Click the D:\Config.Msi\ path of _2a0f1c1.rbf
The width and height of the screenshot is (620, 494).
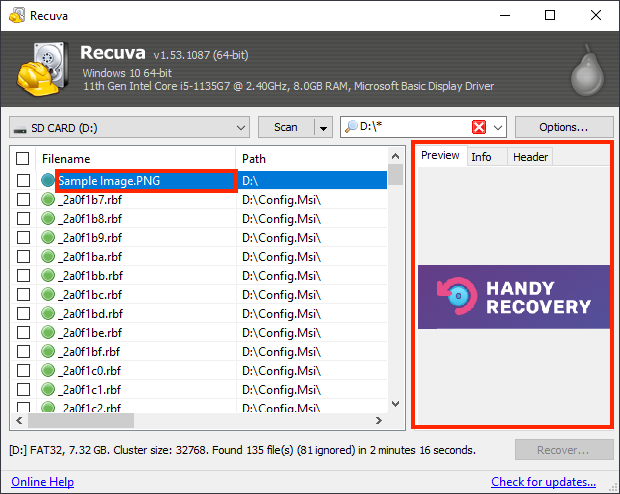[x=282, y=390]
